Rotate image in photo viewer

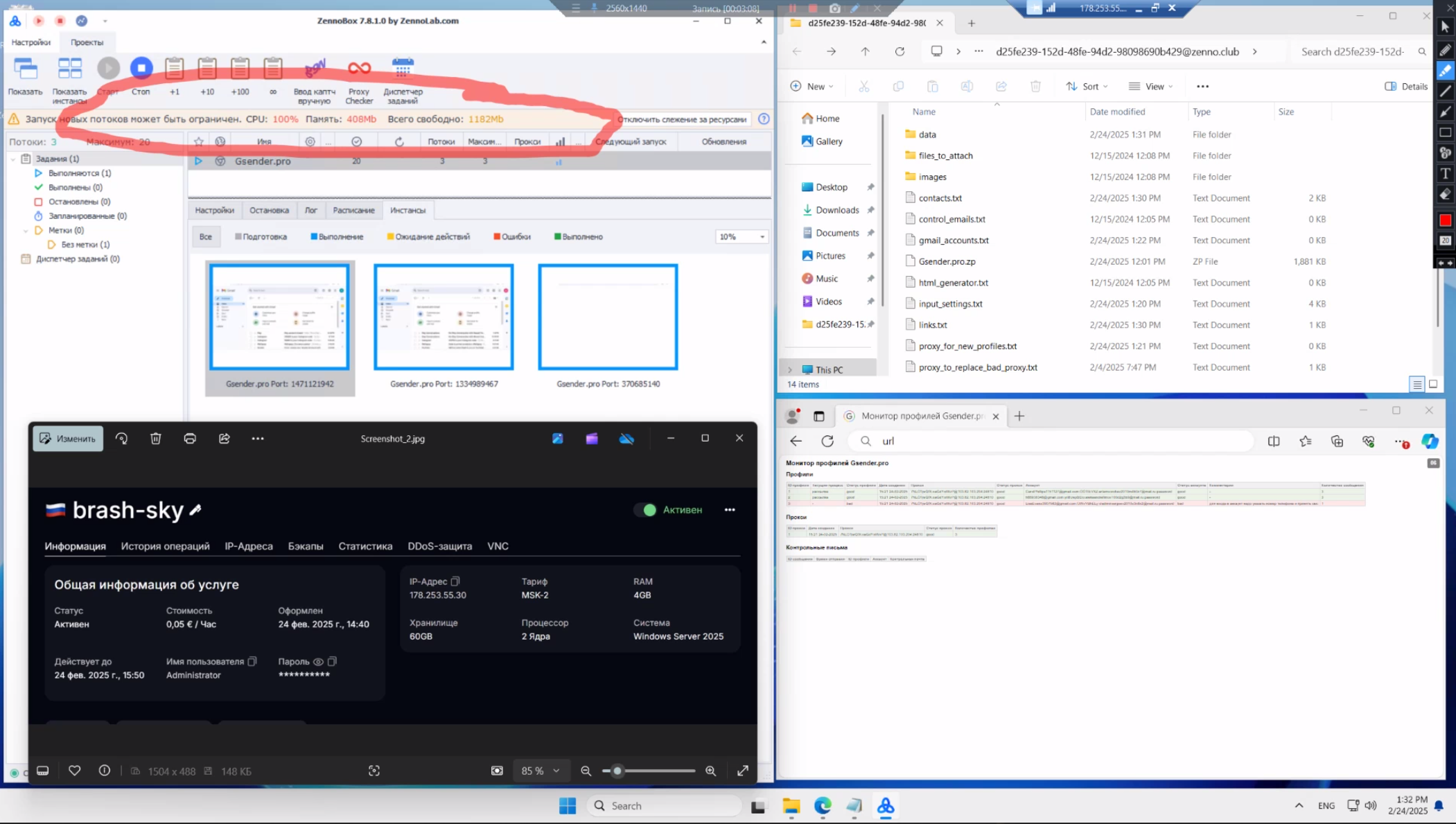click(x=121, y=439)
